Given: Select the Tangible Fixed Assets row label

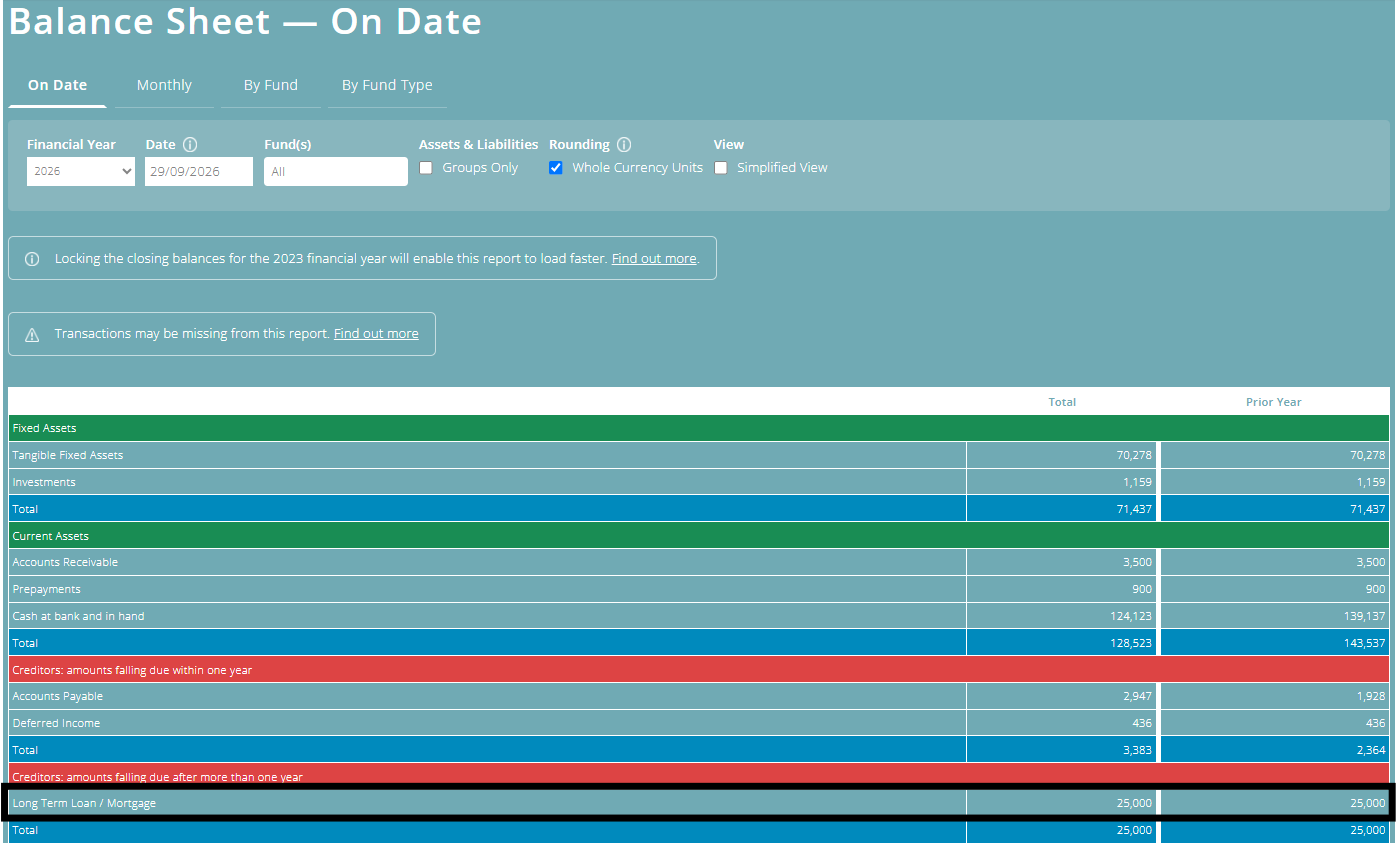Looking at the screenshot, I should click(68, 455).
